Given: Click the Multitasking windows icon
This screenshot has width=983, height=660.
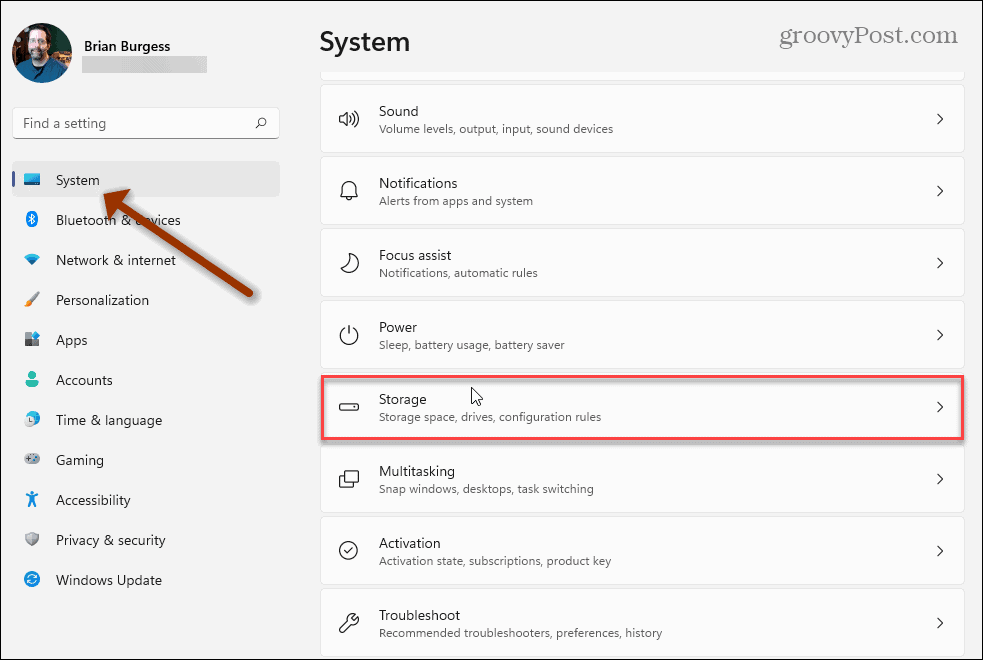Looking at the screenshot, I should [348, 479].
